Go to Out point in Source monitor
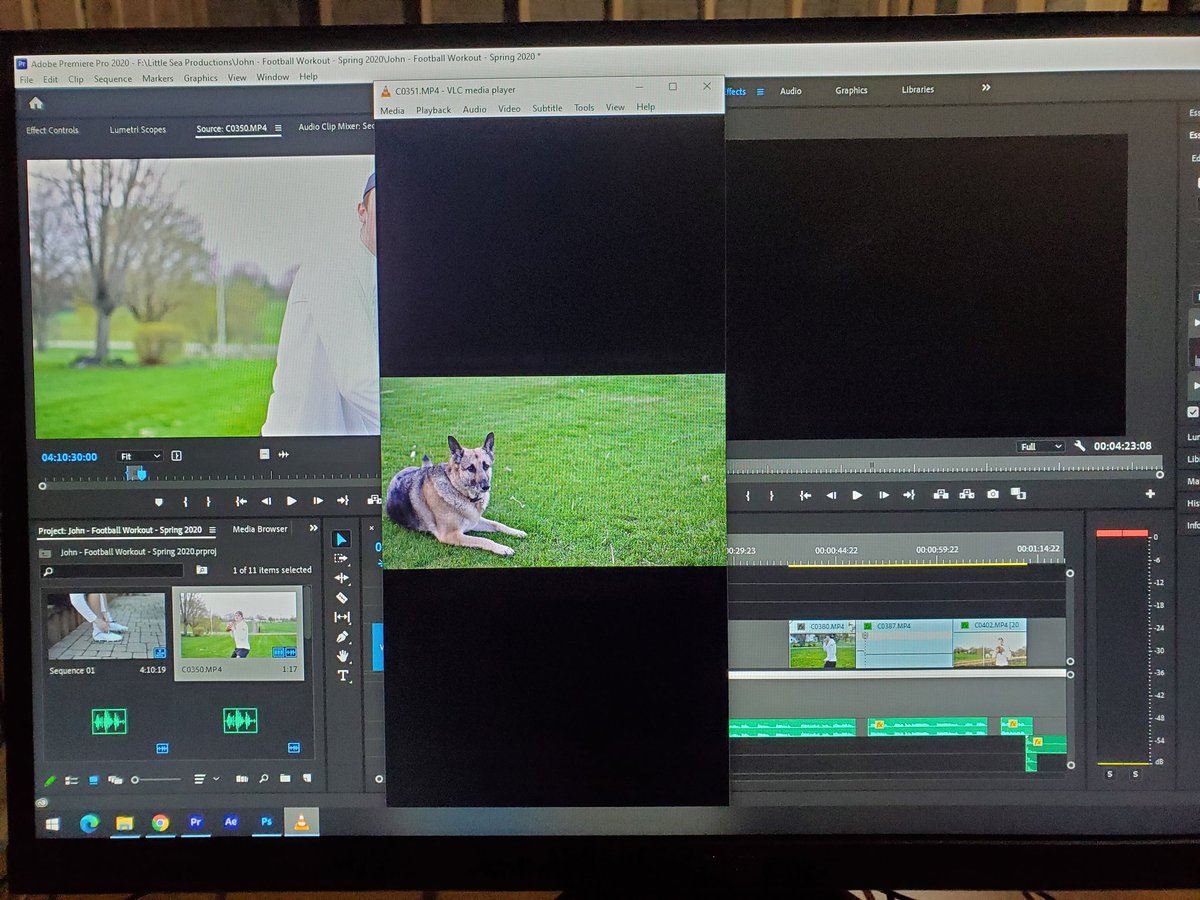The image size is (1200, 900). pyautogui.click(x=343, y=501)
